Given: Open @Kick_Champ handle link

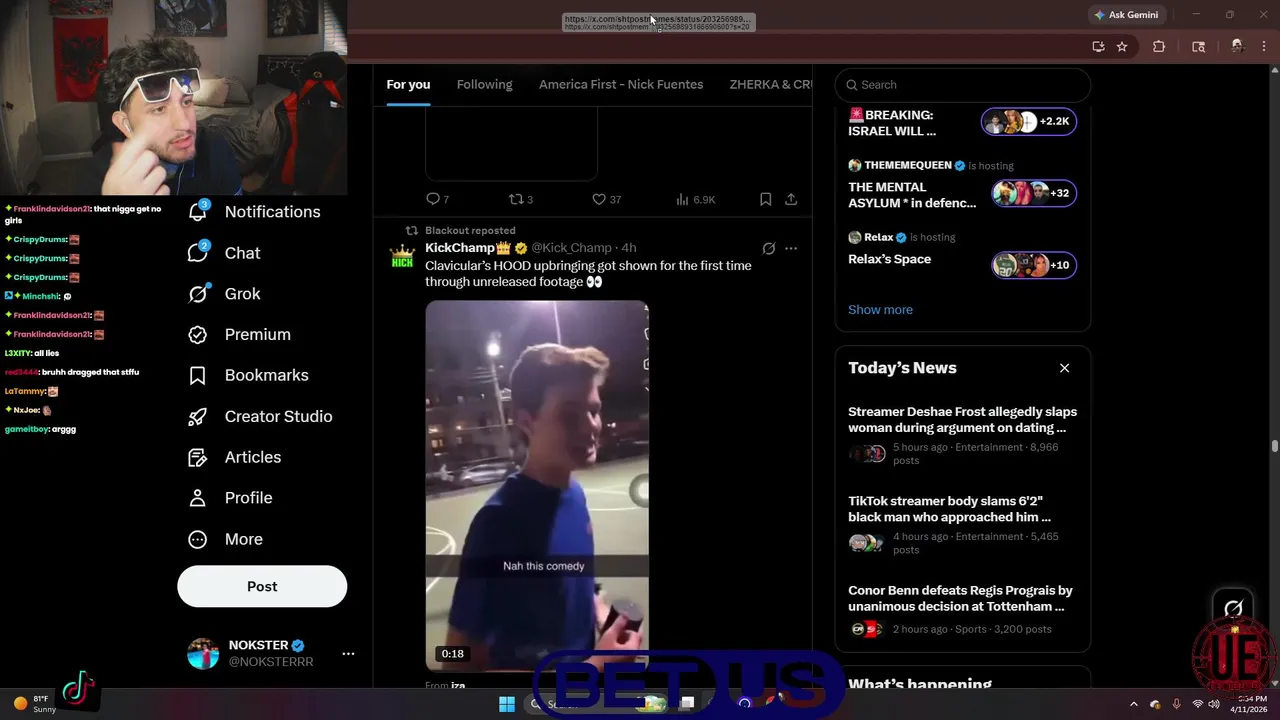Looking at the screenshot, I should [571, 248].
